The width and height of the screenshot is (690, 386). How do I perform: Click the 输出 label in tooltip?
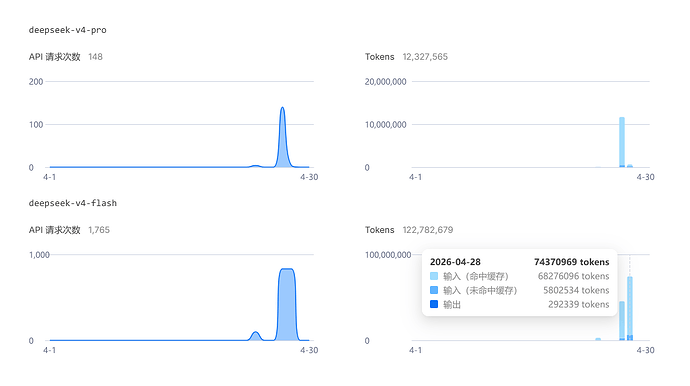tap(451, 304)
